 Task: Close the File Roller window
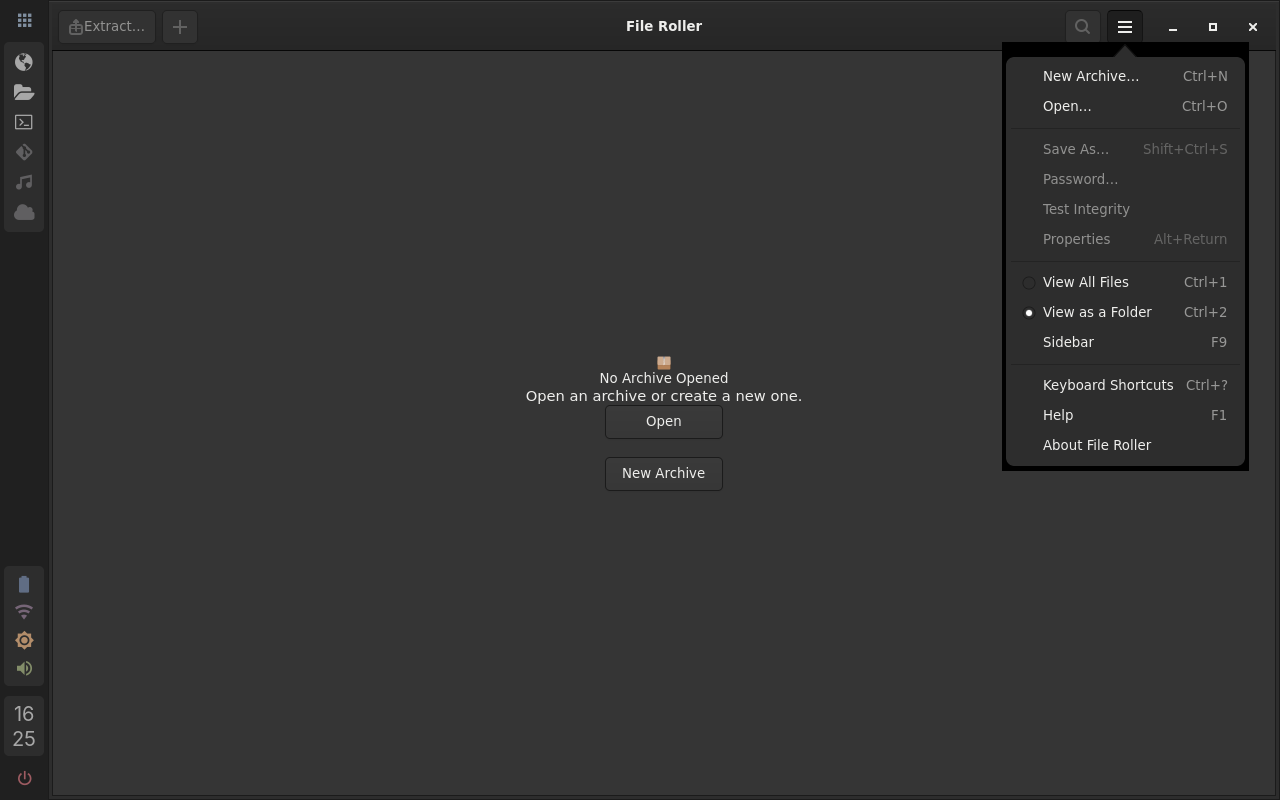coord(1253,27)
